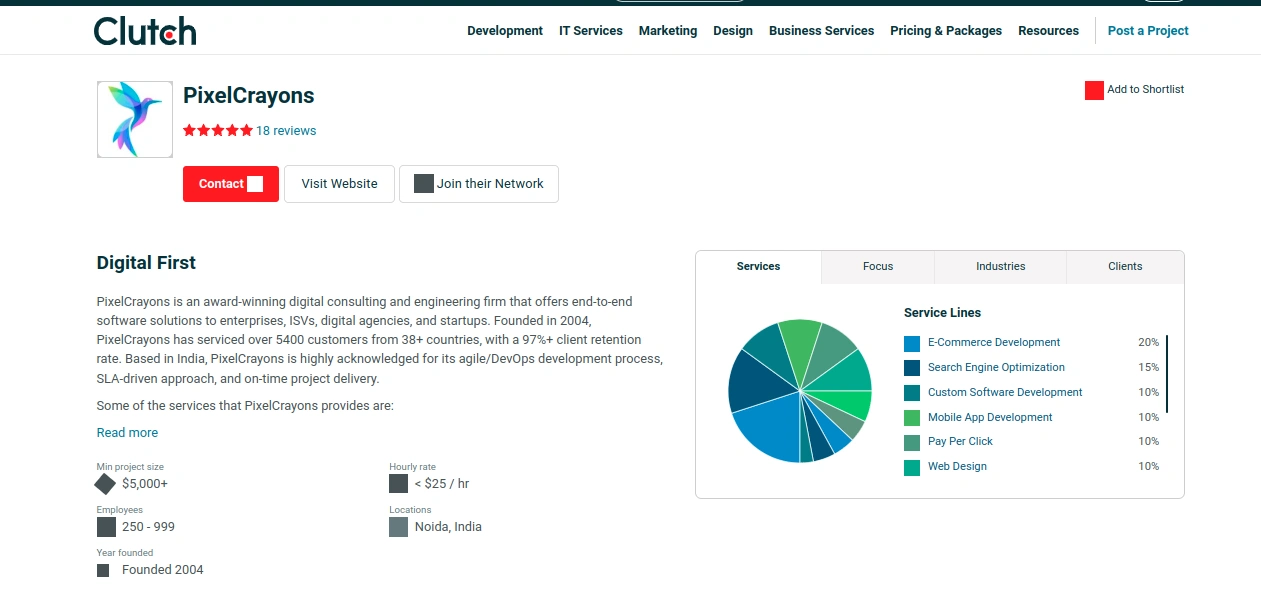1261x614 pixels.
Task: Open the Pay Per Click service link
Action: point(960,442)
